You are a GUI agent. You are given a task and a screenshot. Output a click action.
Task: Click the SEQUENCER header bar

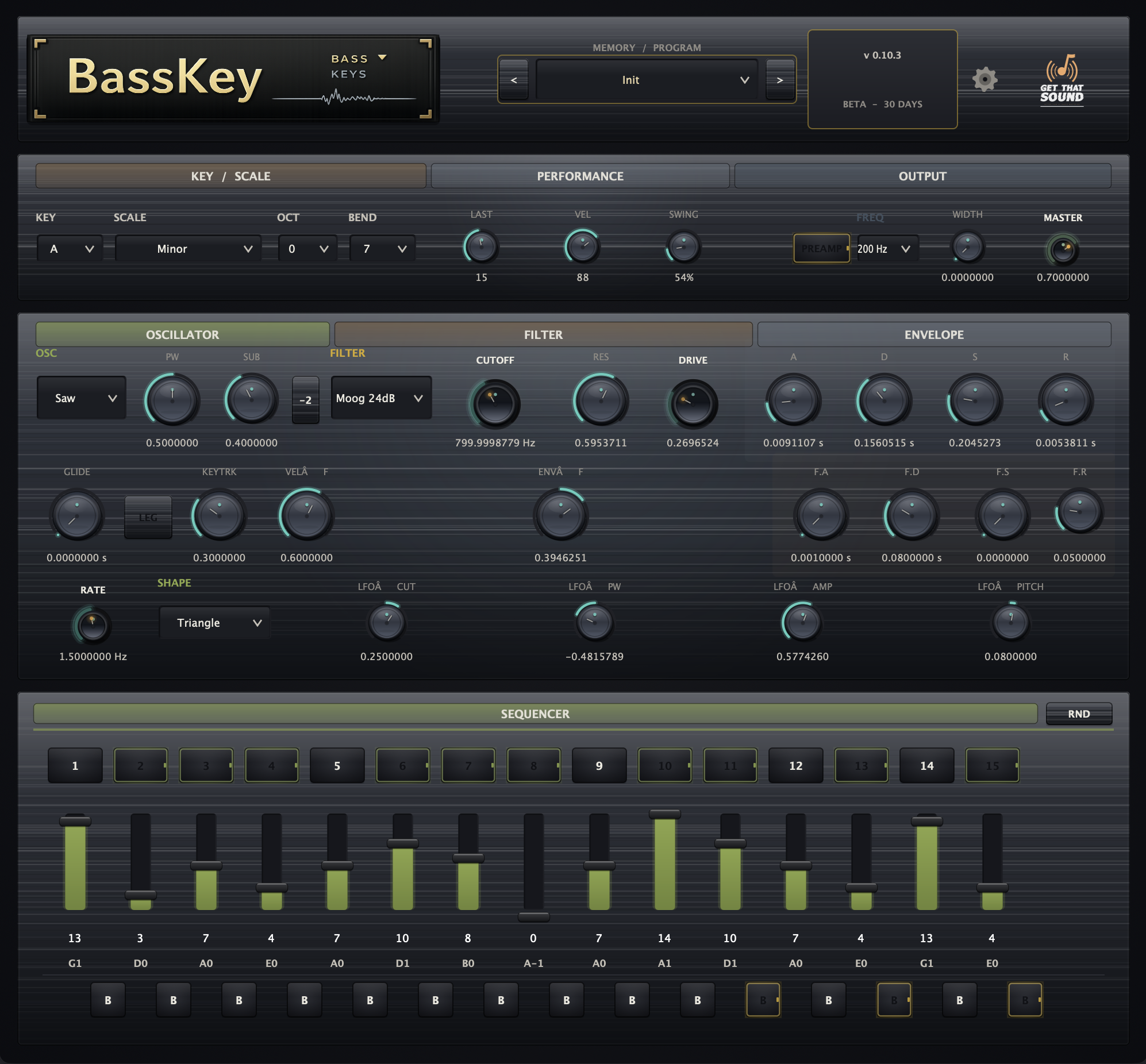(535, 714)
